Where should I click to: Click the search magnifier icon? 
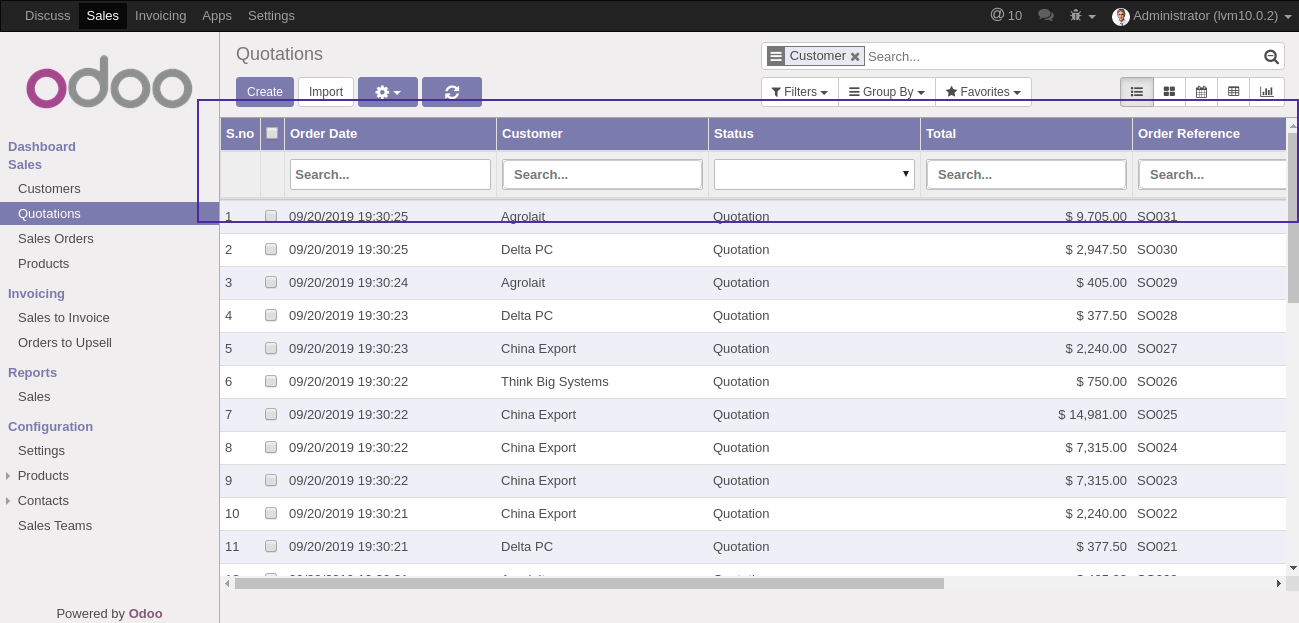tap(1271, 57)
